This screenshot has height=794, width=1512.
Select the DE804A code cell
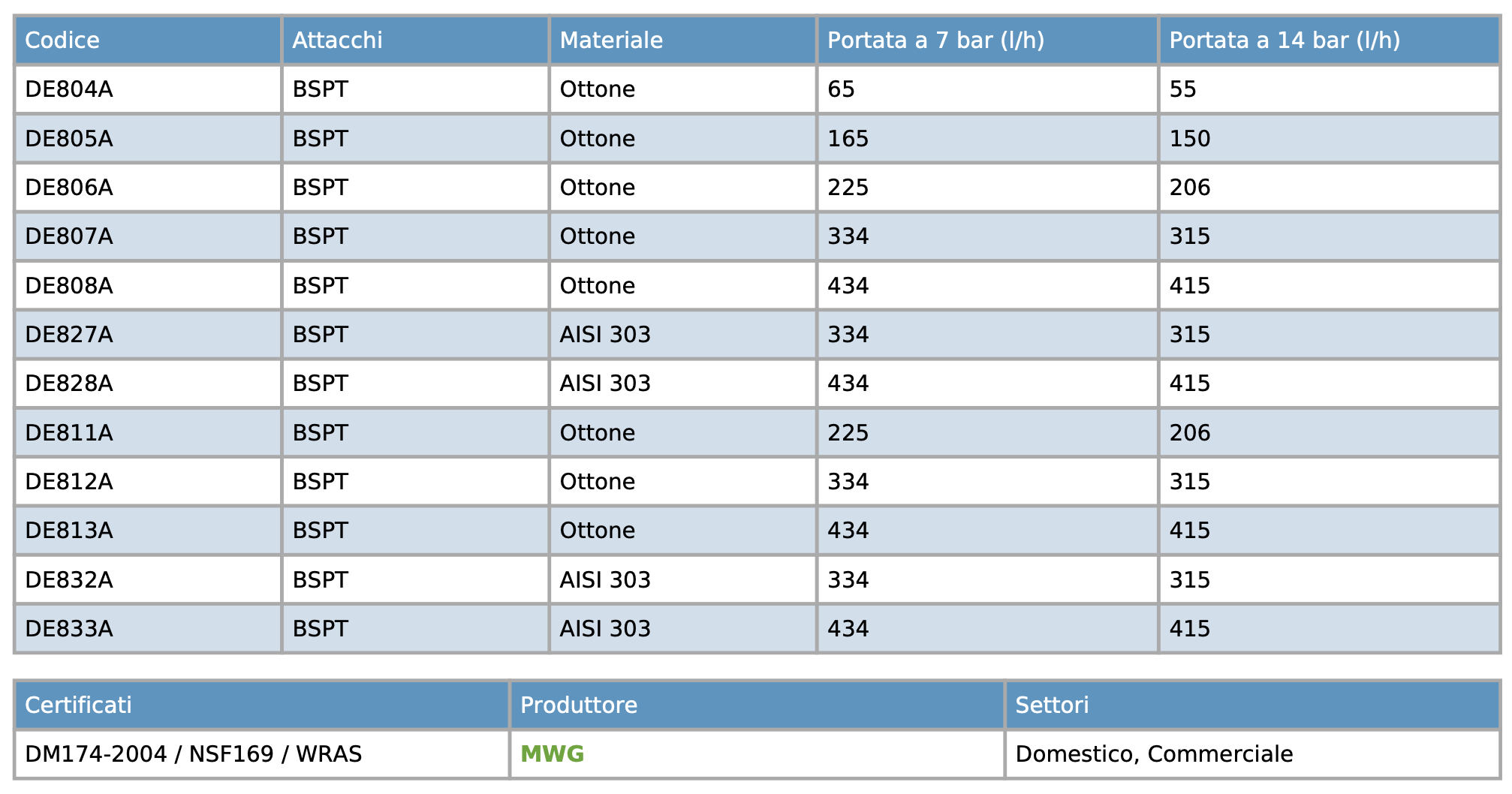click(69, 89)
